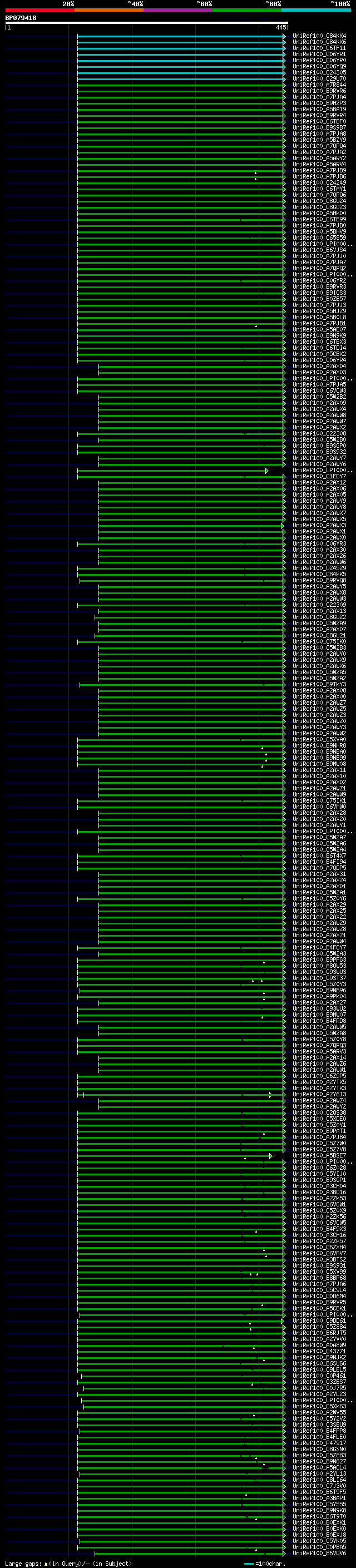Viewport: 356px width, 1568px height.
Task: Select hit label UniRef100_B9RVR6
Action: pos(319,91)
